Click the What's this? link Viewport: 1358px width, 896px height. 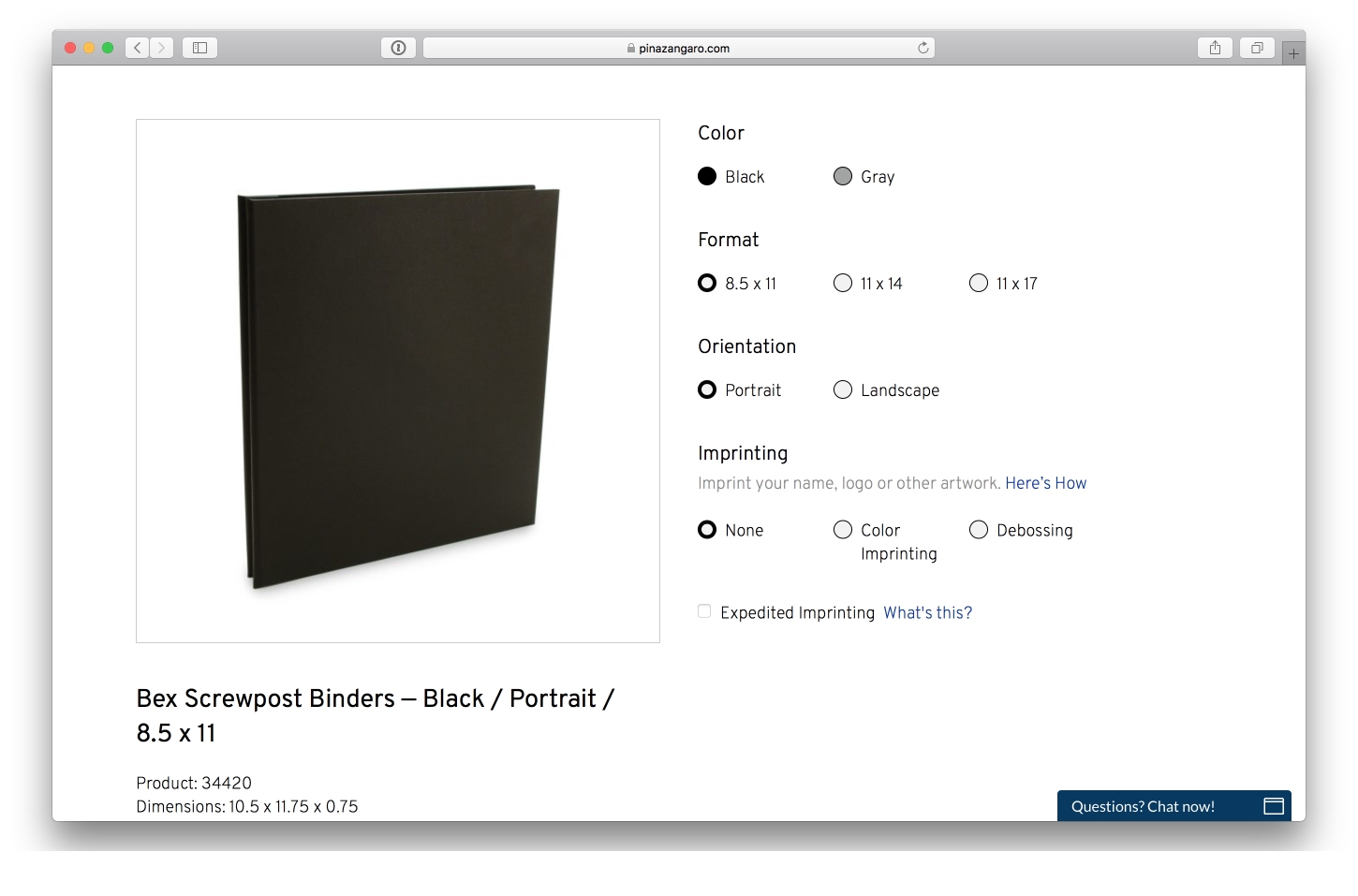pos(927,612)
